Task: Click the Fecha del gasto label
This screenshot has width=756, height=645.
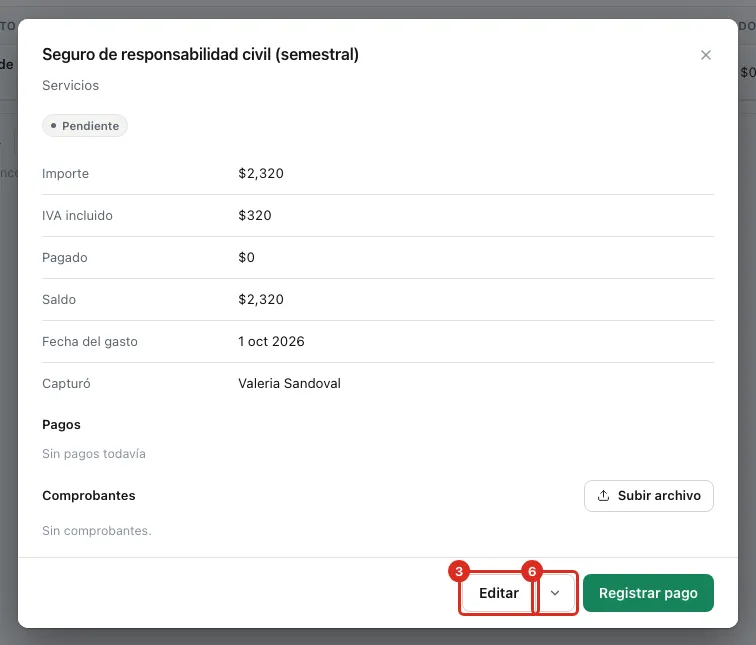Action: [x=90, y=342]
